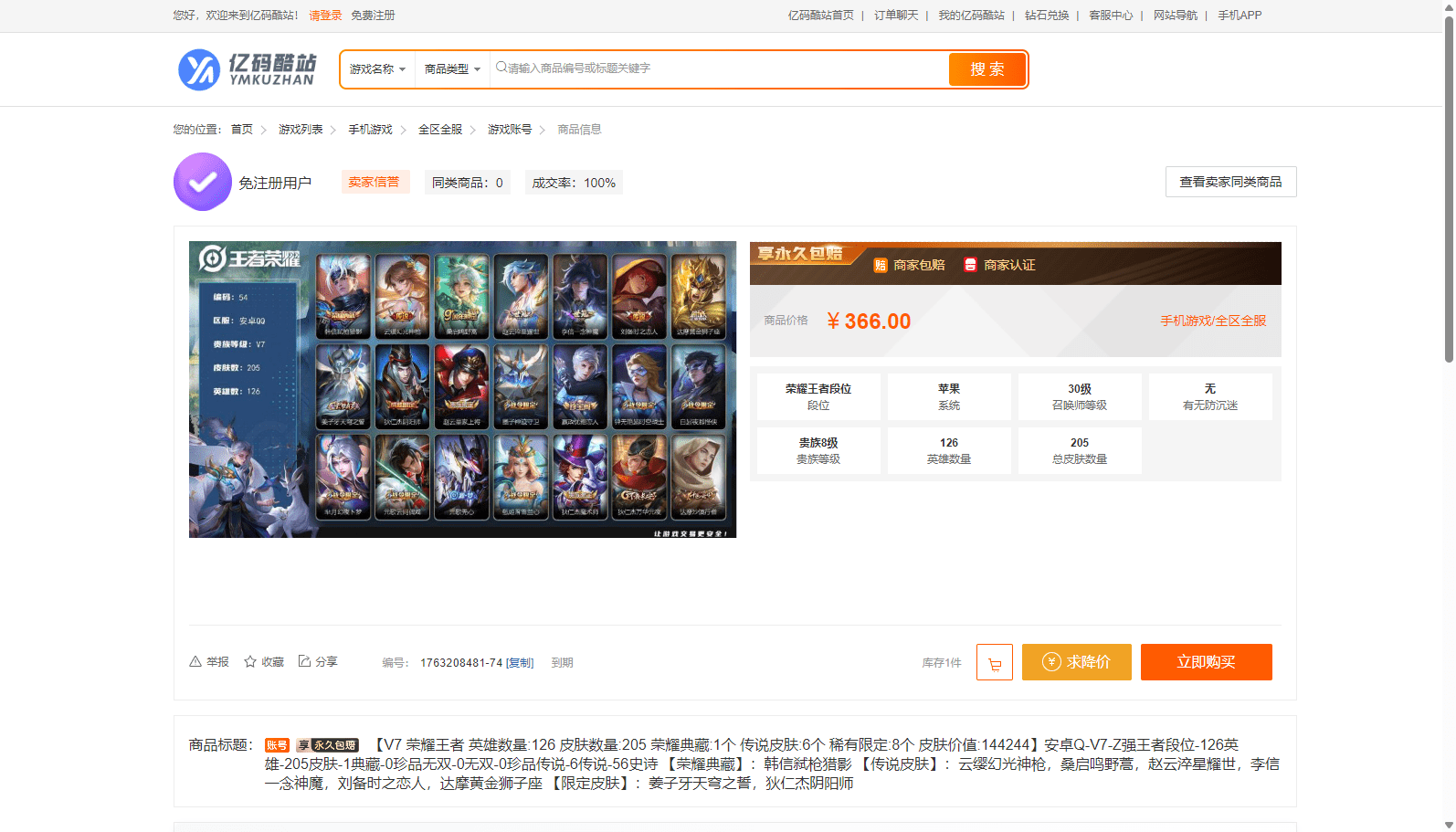
Task: Add item to shopping cart icon
Action: coord(995,662)
